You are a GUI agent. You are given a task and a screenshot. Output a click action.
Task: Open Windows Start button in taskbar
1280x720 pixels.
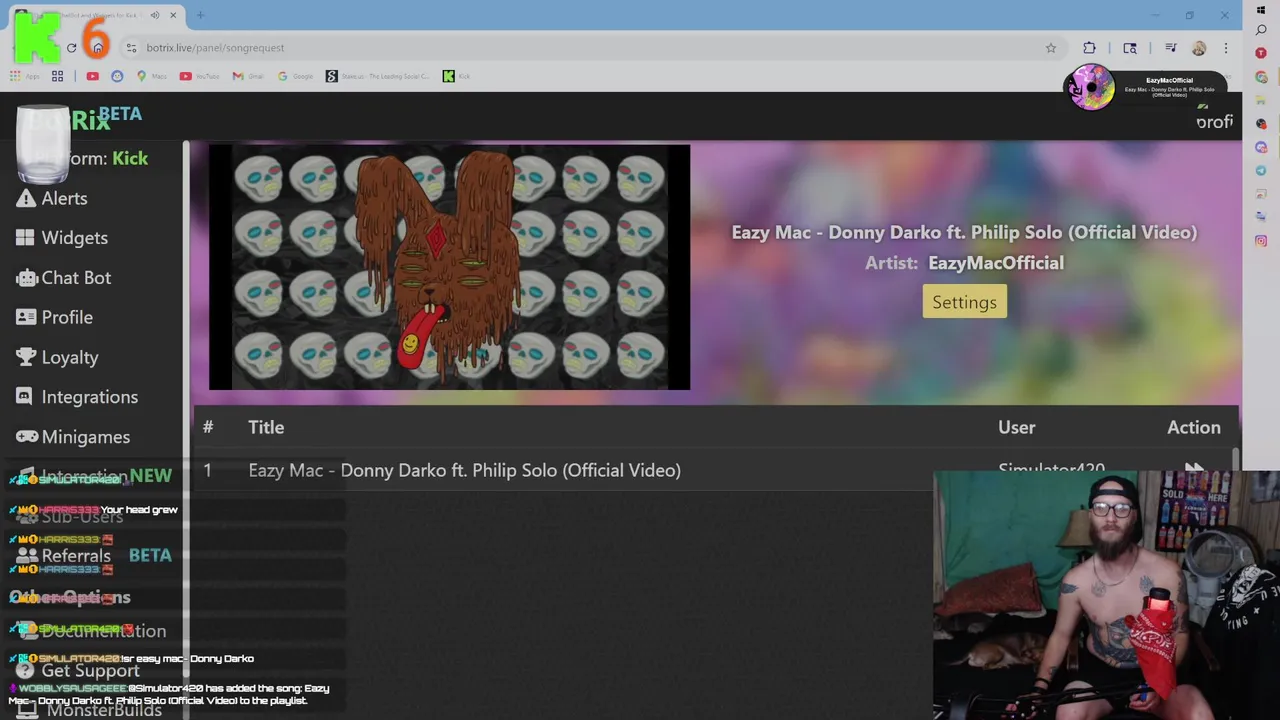[1261, 9]
